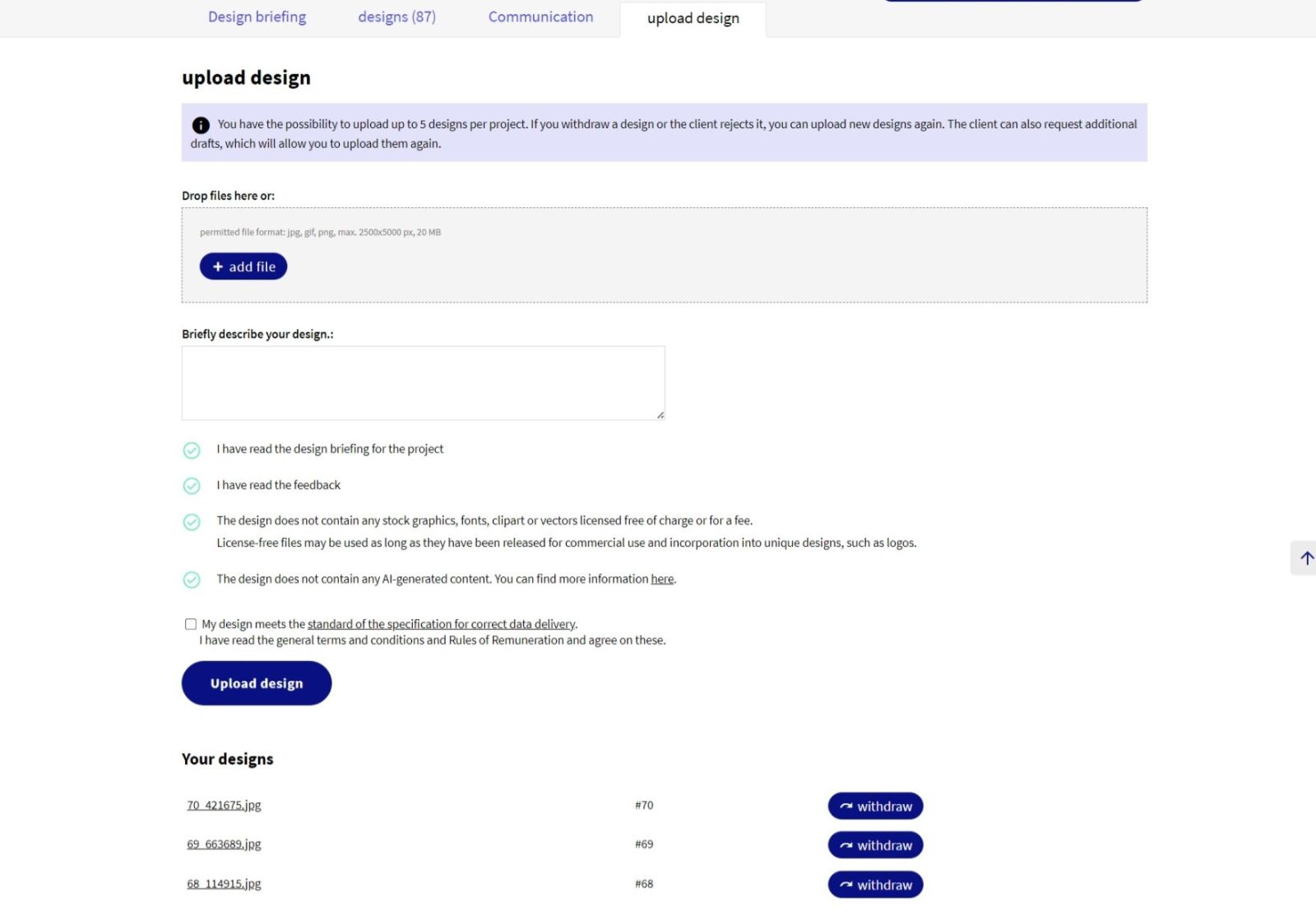This screenshot has width=1316, height=924.
Task: Withdraw design #69
Action: (875, 845)
